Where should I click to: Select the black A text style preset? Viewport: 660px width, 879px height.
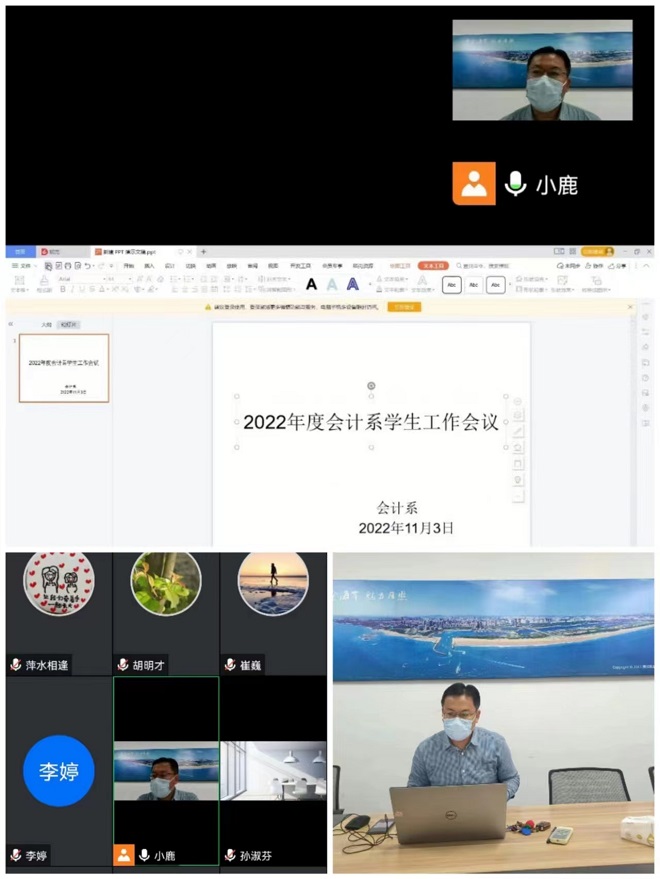tap(311, 284)
